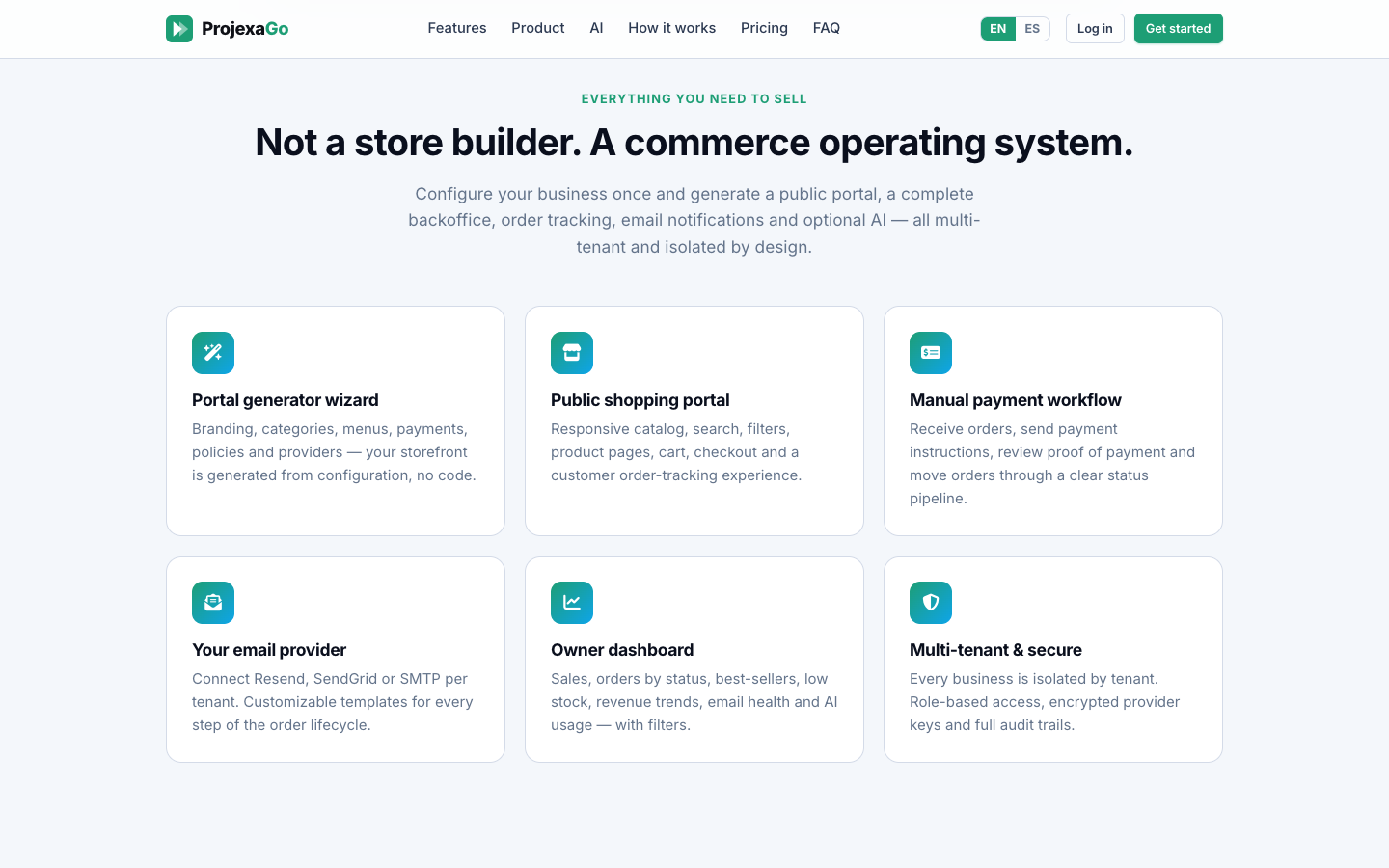Click the Log in button

pyautogui.click(x=1095, y=29)
